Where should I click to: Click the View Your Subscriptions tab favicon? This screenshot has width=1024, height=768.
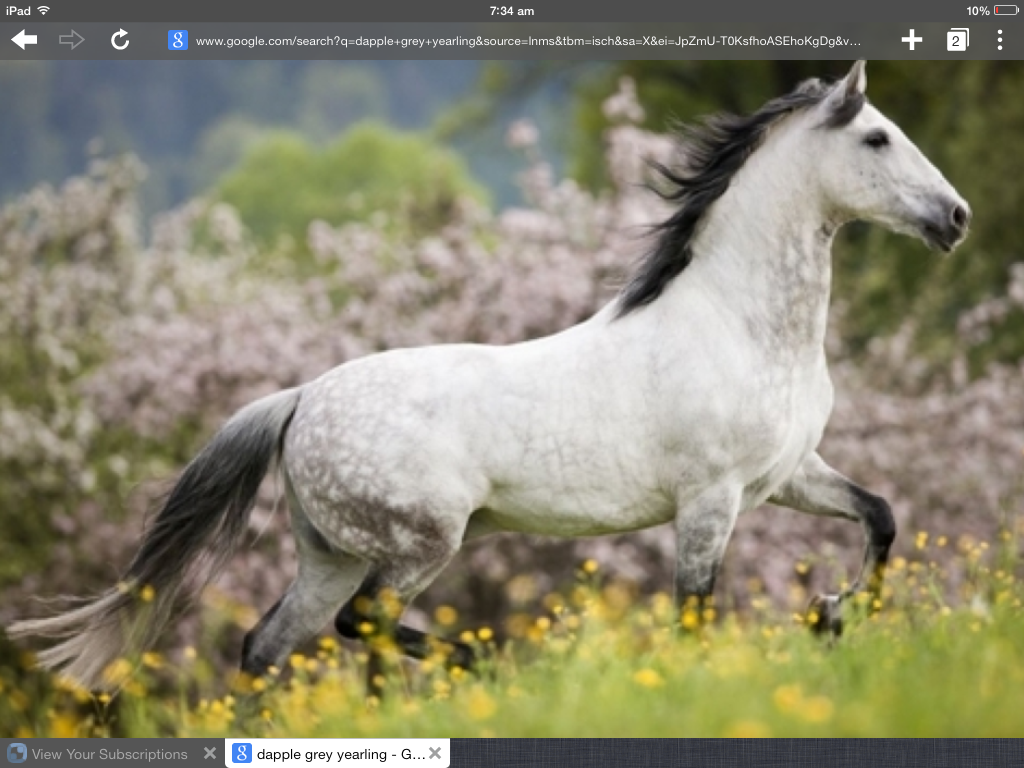pyautogui.click(x=17, y=754)
